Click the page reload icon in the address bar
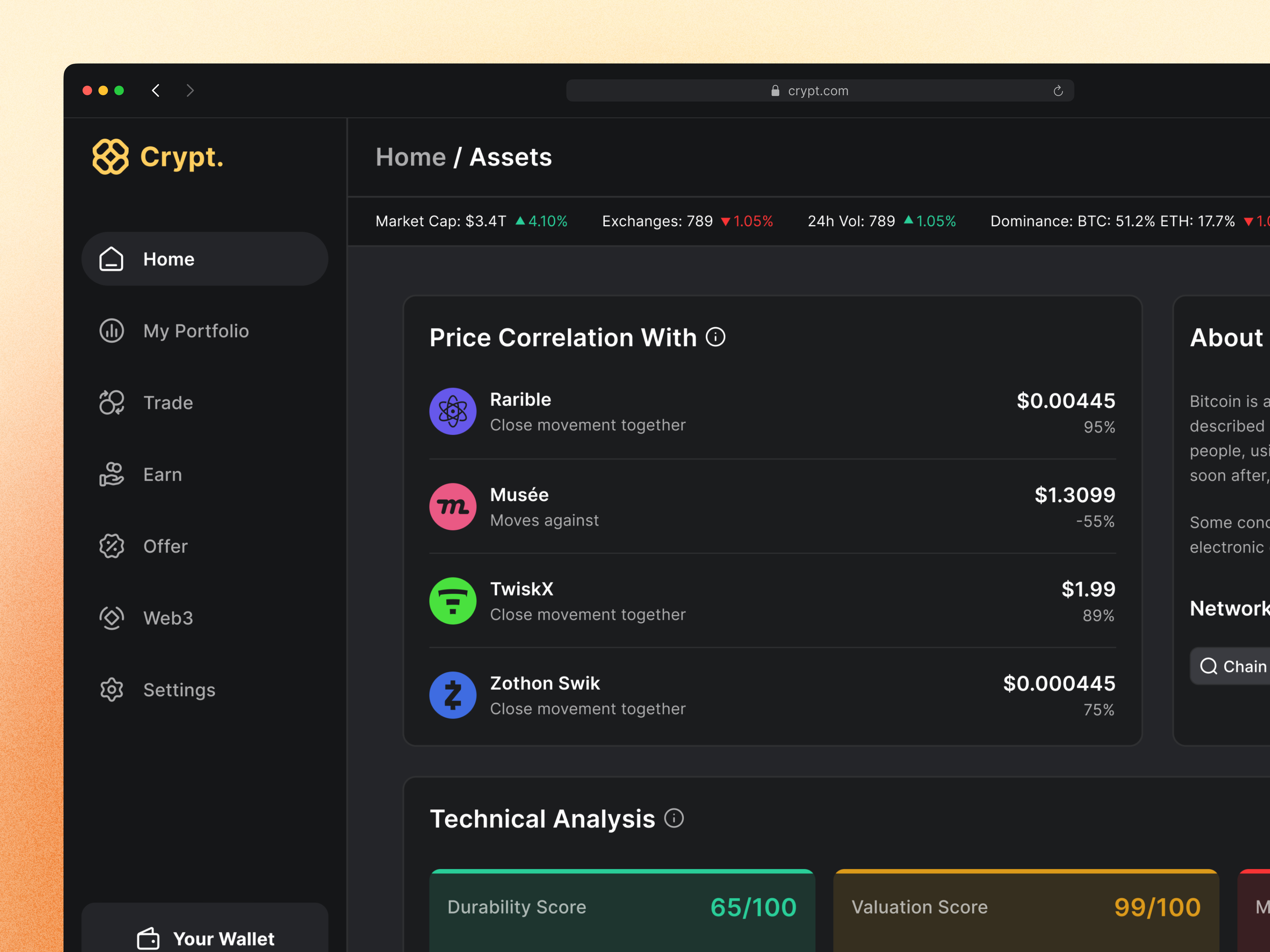This screenshot has width=1270, height=952. click(x=1058, y=90)
